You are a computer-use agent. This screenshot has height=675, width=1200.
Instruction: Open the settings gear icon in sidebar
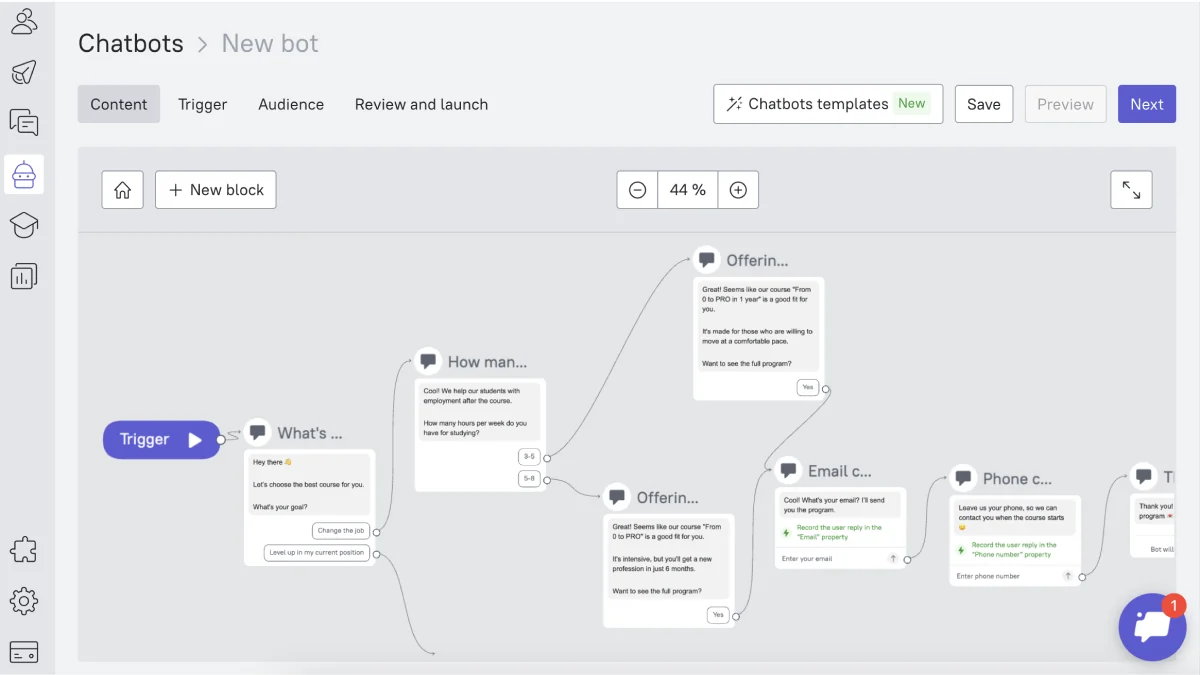point(24,601)
